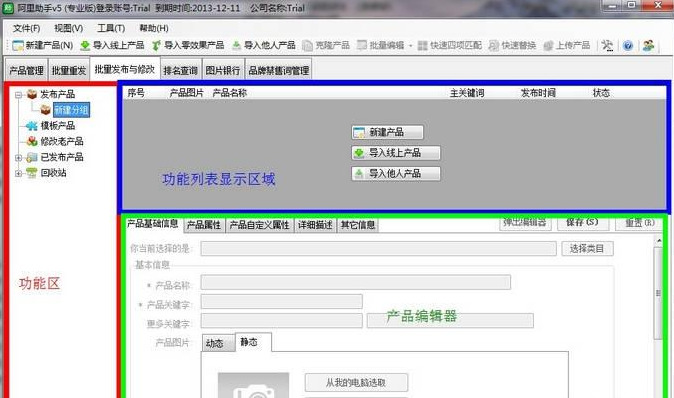Select the 新建分组 tree item
Image resolution: width=674 pixels, height=398 pixels.
click(71, 110)
